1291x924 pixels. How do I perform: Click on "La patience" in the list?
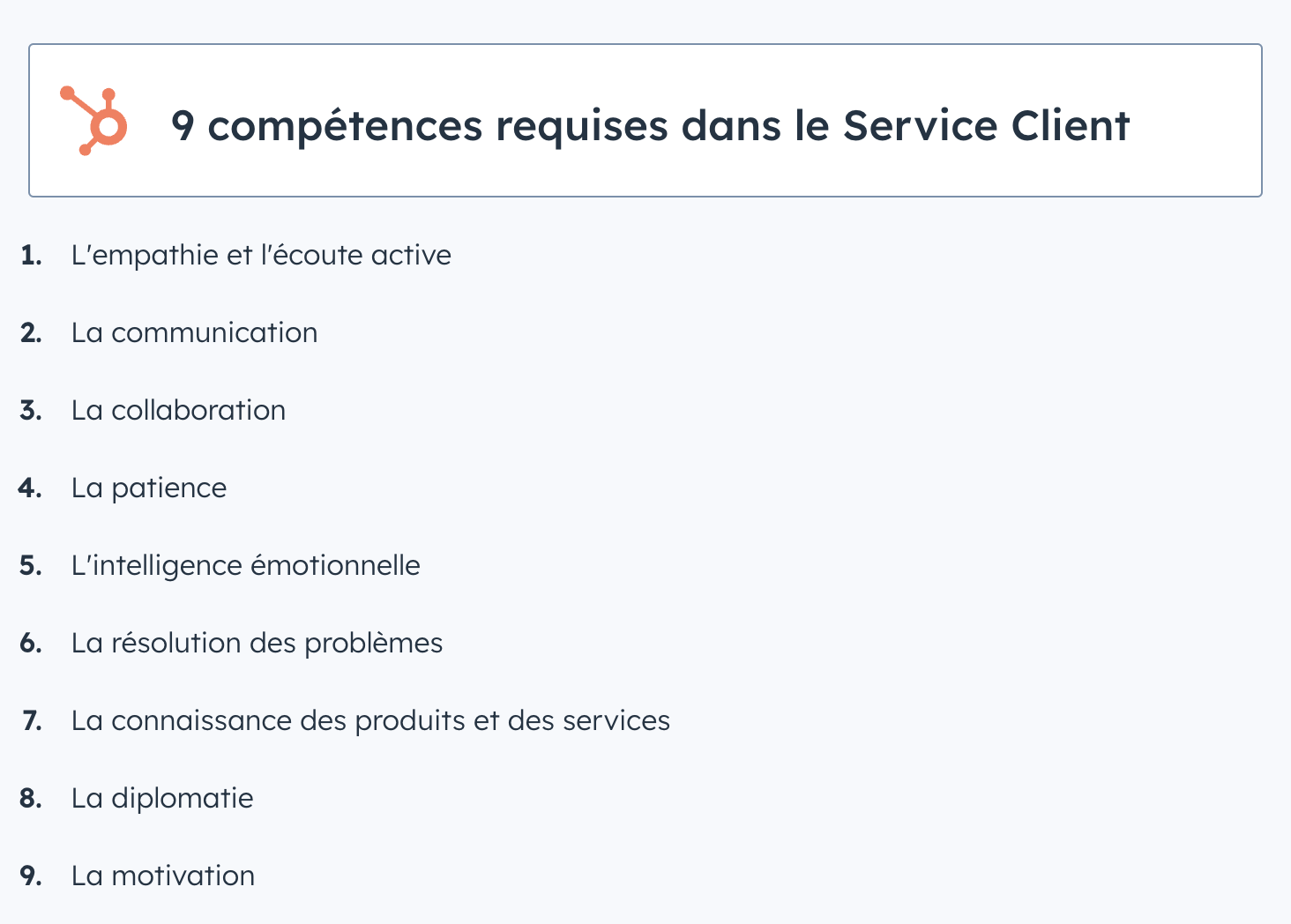click(x=149, y=488)
